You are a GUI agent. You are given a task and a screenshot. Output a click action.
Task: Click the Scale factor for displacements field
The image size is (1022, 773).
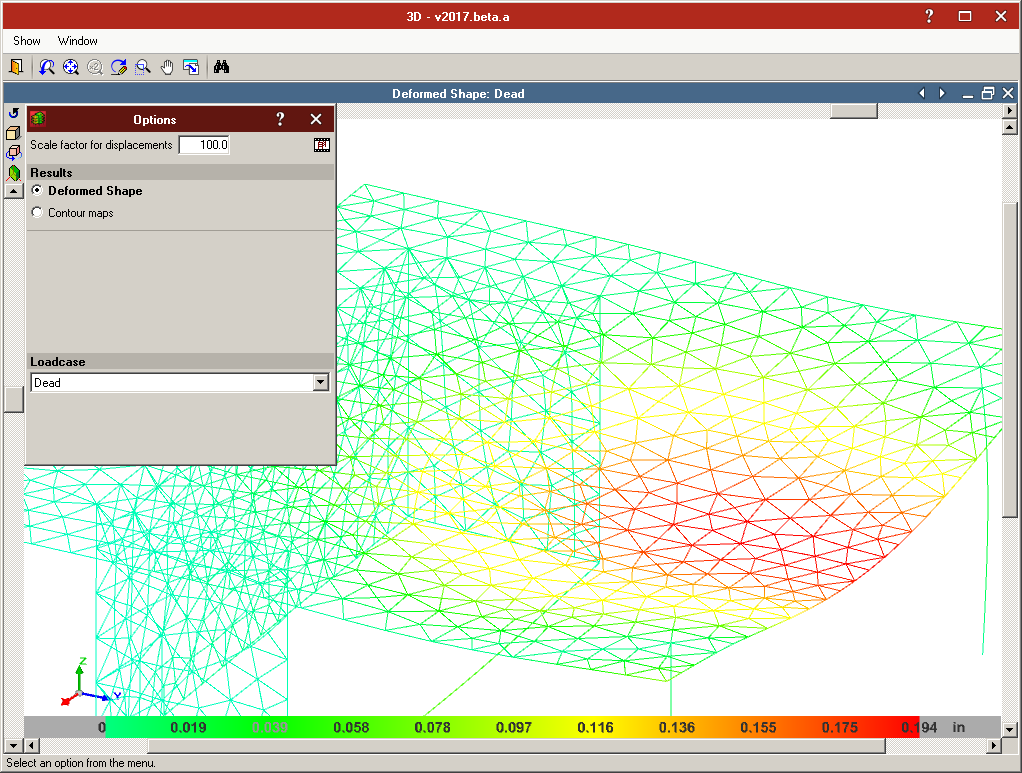pos(204,145)
